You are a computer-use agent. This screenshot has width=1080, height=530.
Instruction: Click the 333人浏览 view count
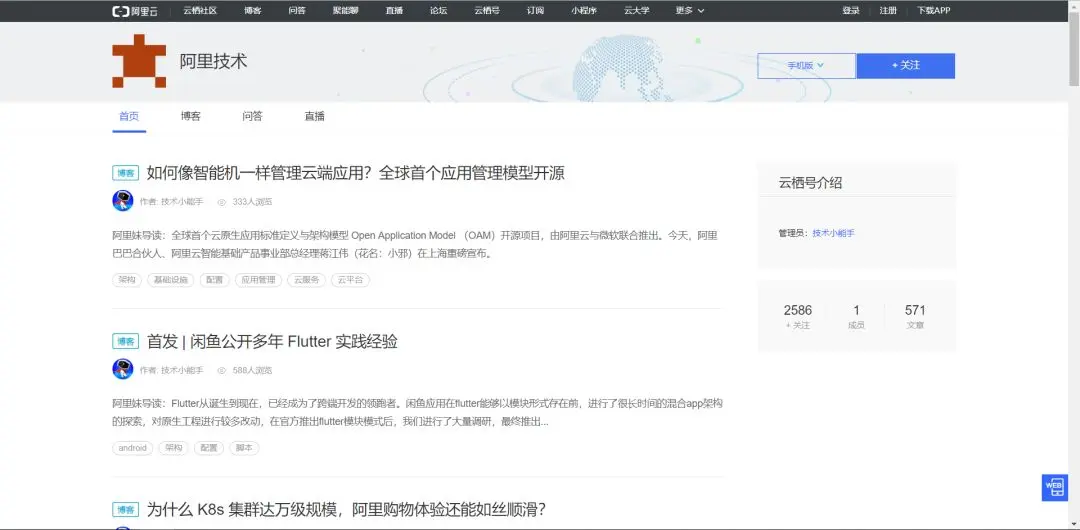click(252, 202)
